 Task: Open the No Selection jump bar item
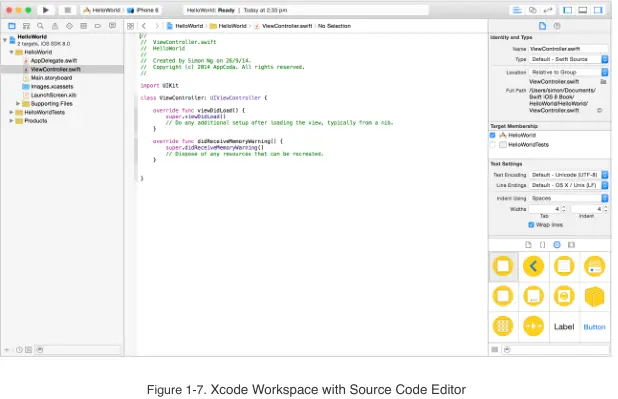coord(334,26)
